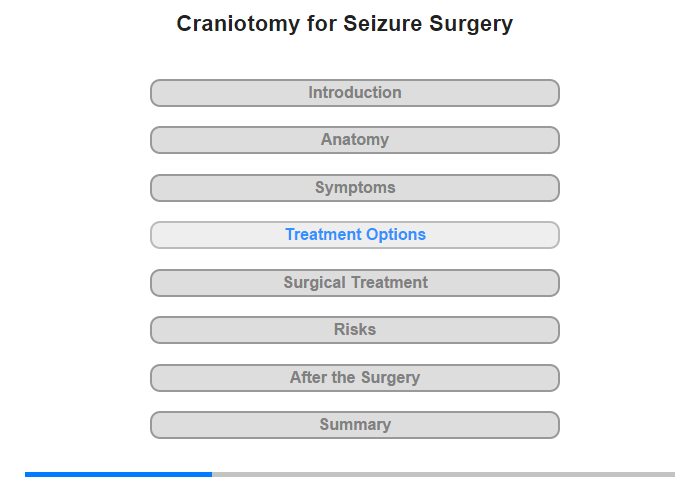700x480 pixels.
Task: Open the Introduction section
Action: pos(354,93)
